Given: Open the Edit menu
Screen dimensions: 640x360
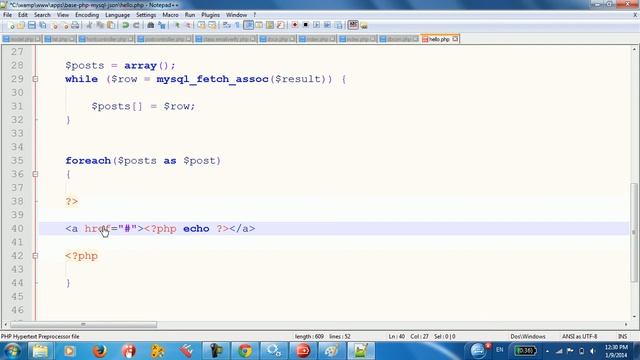Looking at the screenshot, I should (23, 15).
